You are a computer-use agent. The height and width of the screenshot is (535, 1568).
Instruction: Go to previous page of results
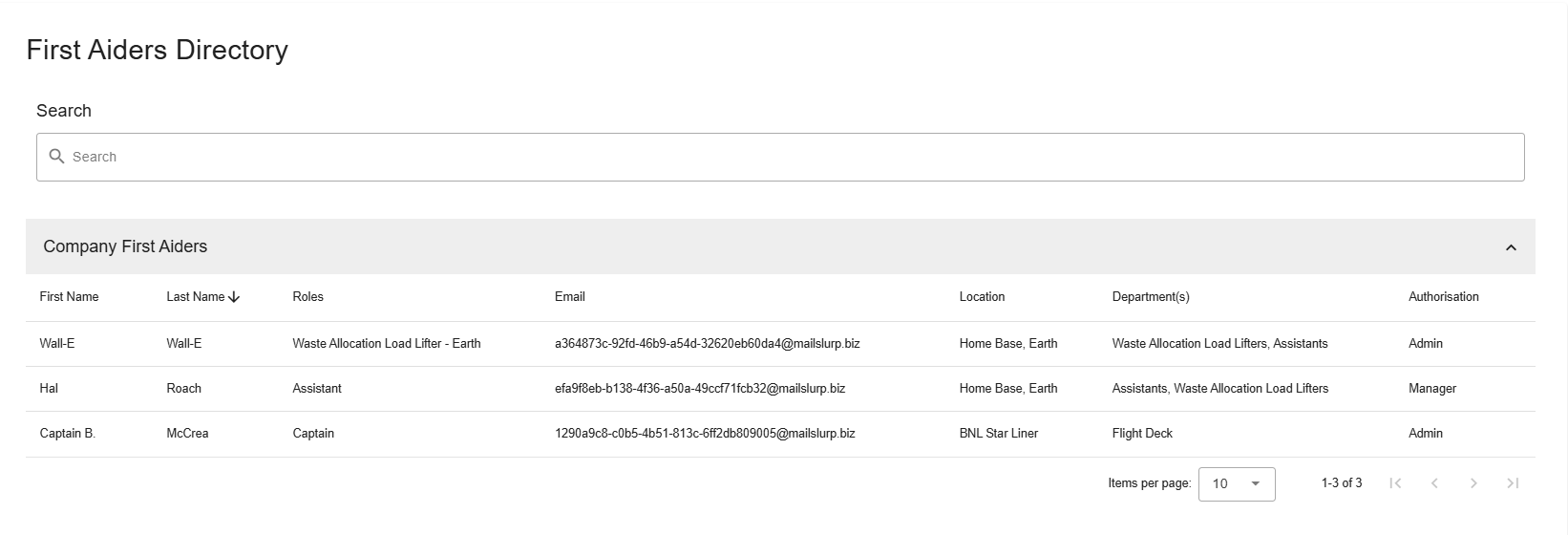click(x=1434, y=483)
